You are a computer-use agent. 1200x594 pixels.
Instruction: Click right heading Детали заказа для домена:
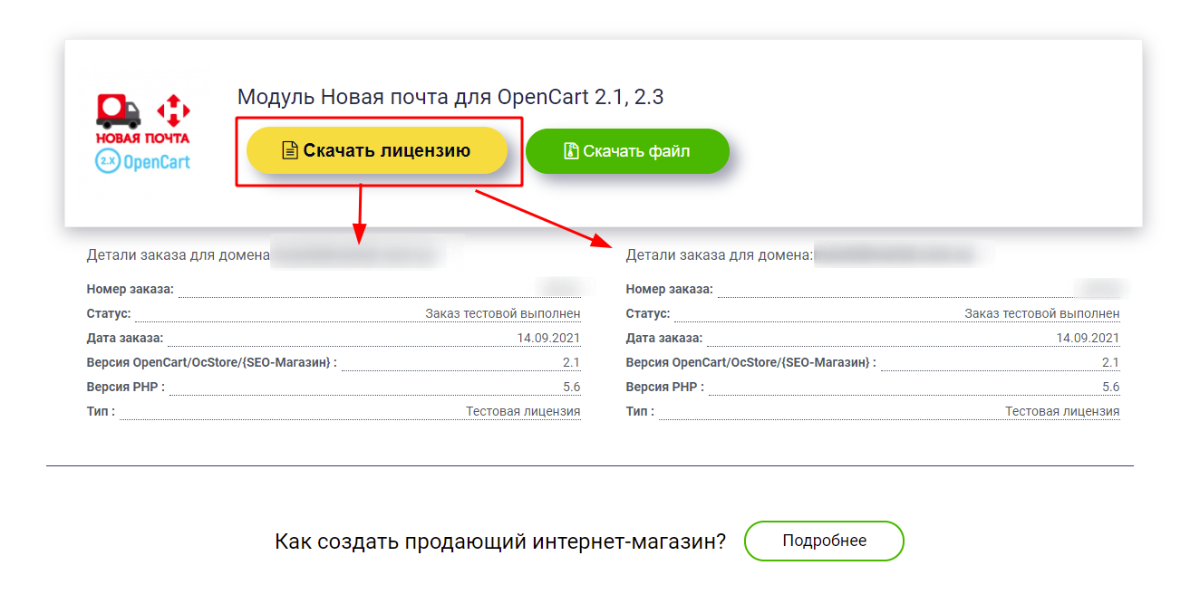coord(720,255)
